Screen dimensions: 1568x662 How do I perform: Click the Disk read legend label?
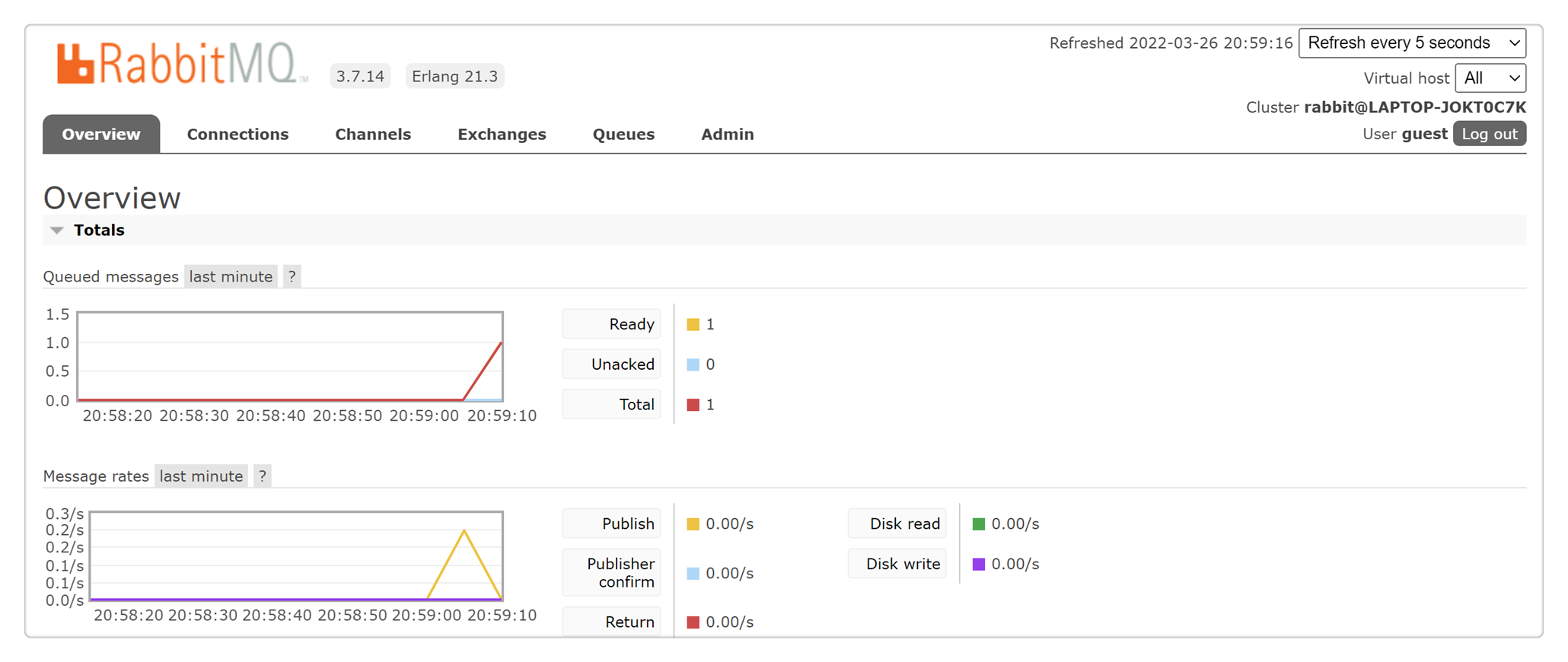[897, 524]
